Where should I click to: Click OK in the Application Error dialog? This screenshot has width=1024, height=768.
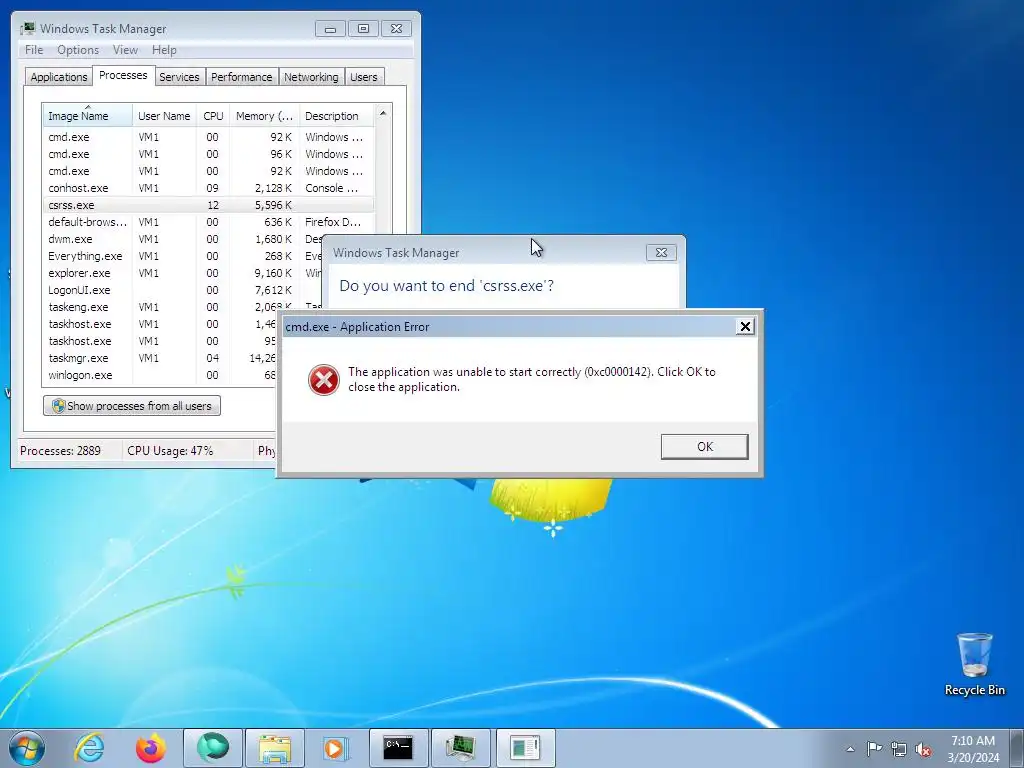click(x=704, y=447)
